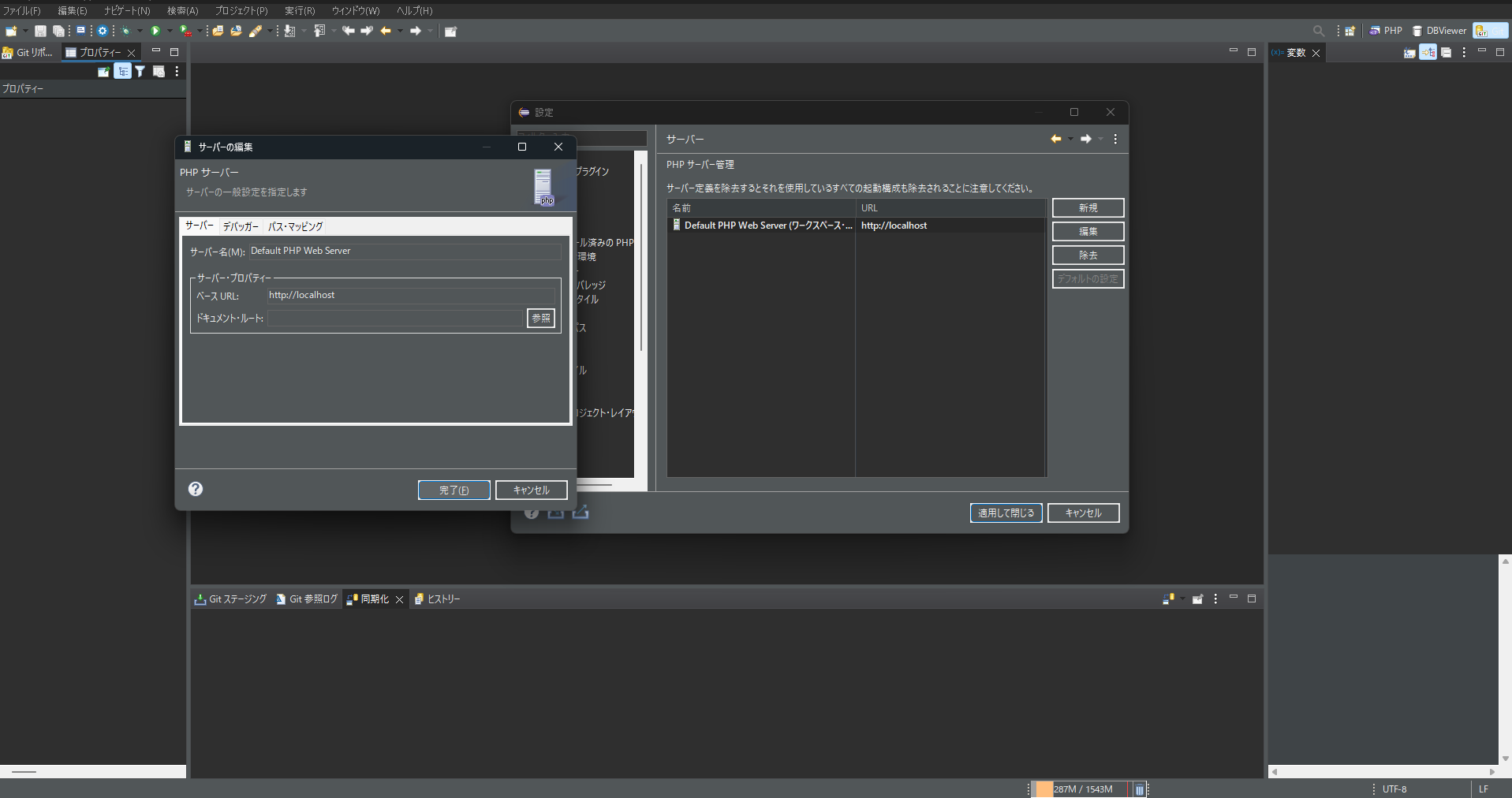The image size is (1512, 798).
Task: Open the PHP perspective
Action: [x=1387, y=30]
